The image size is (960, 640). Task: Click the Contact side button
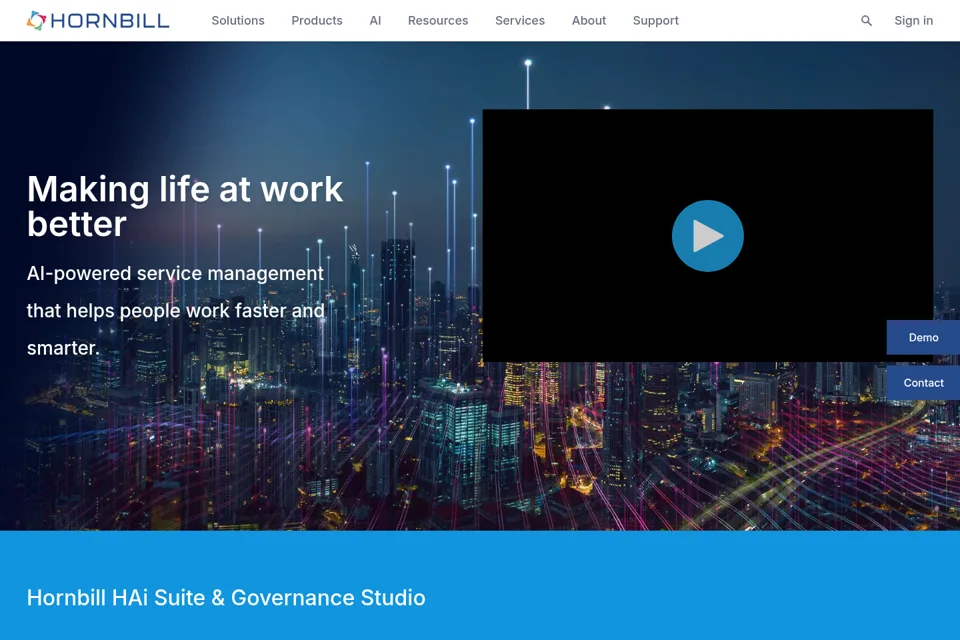point(923,383)
